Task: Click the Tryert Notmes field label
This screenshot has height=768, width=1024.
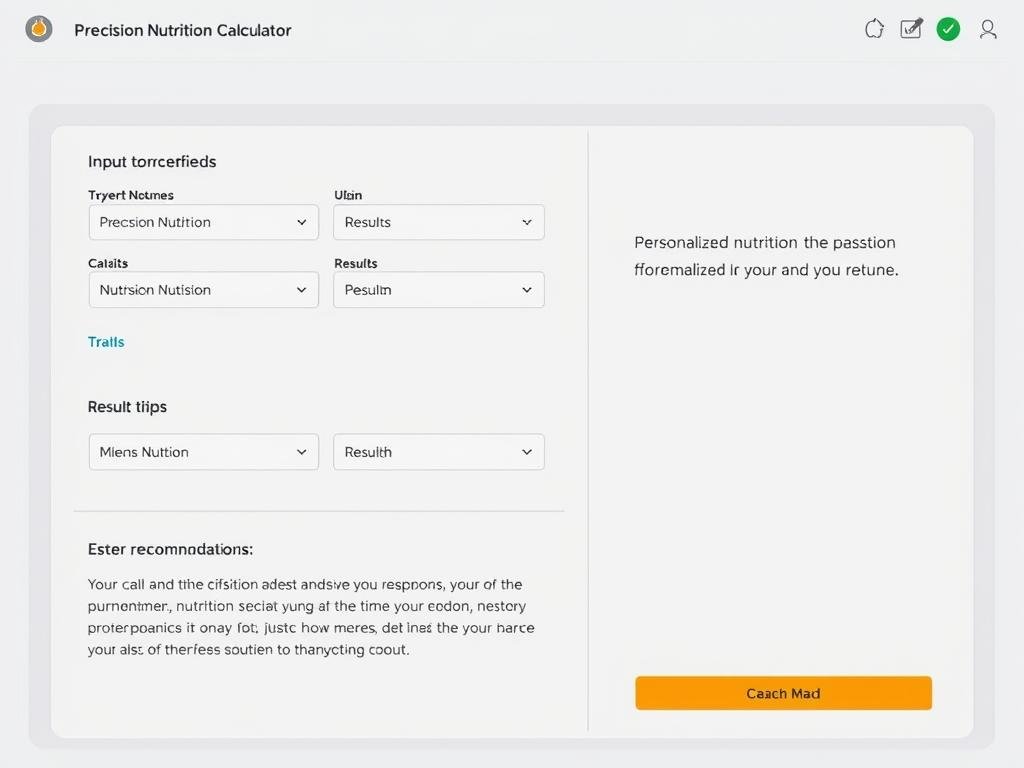Action: click(130, 195)
